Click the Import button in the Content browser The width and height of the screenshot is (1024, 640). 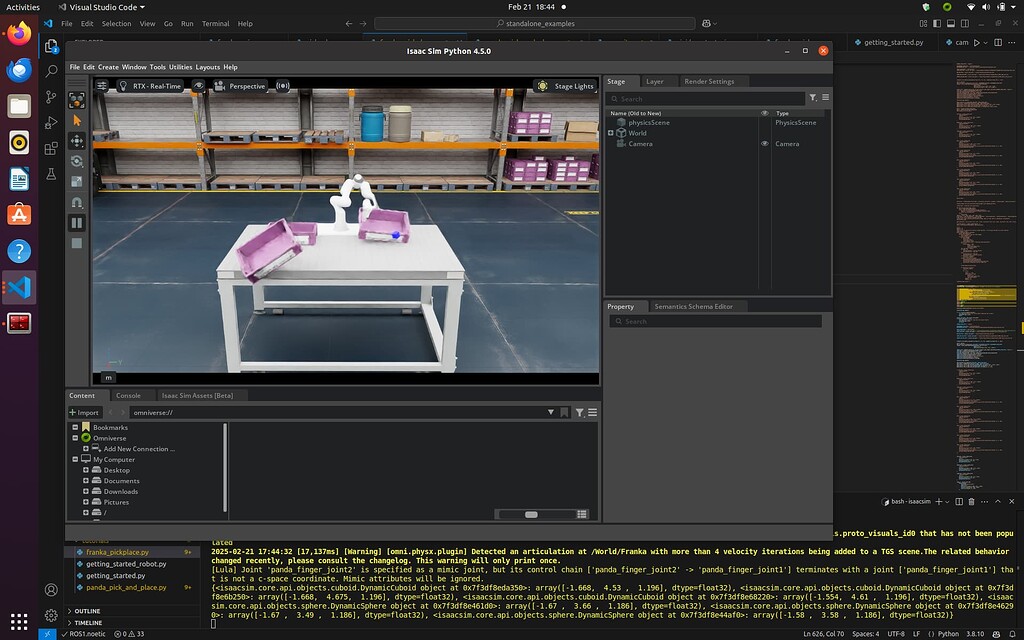click(x=84, y=412)
